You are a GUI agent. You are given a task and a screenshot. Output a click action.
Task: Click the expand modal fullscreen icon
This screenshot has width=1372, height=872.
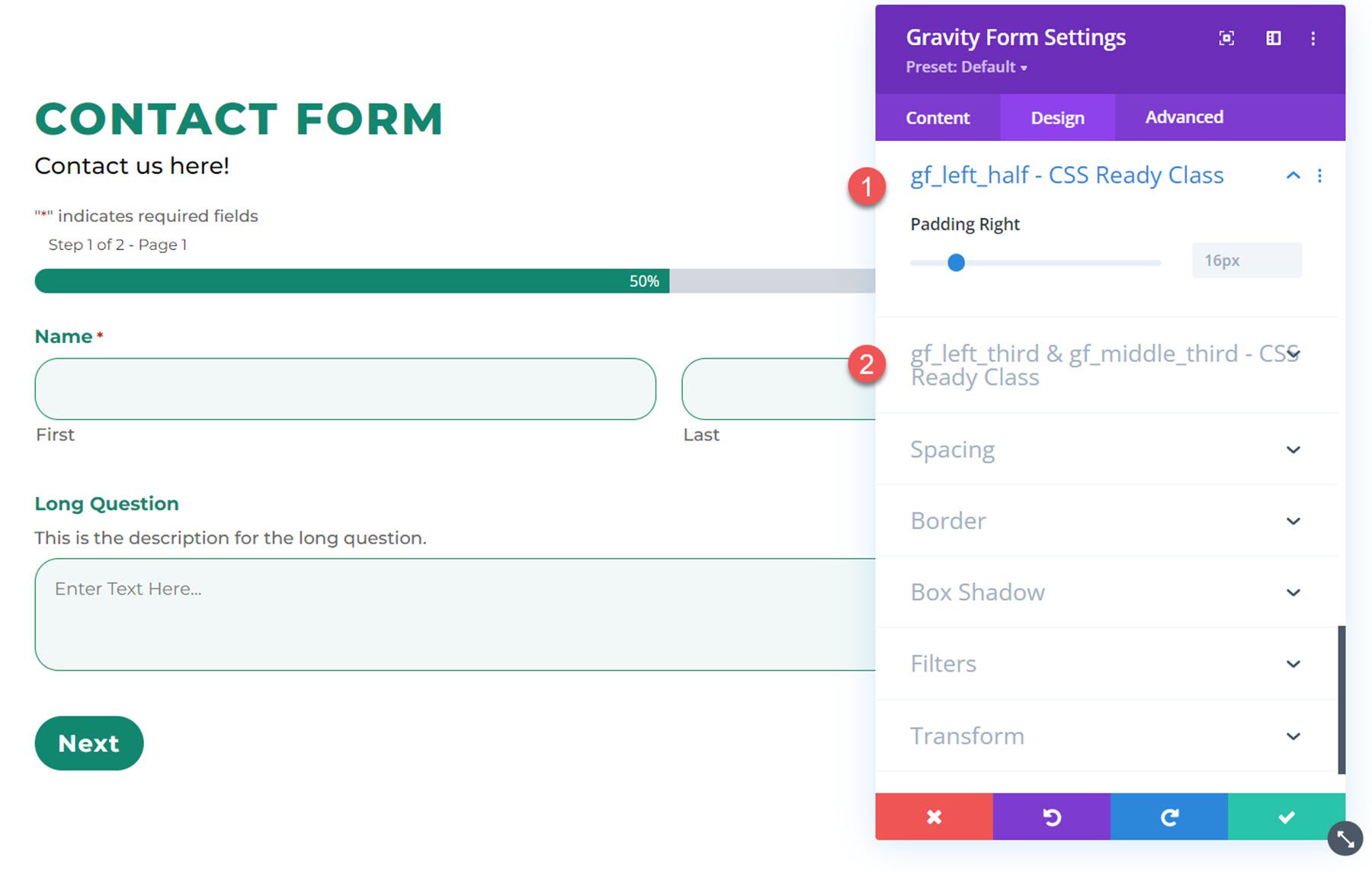click(1226, 38)
